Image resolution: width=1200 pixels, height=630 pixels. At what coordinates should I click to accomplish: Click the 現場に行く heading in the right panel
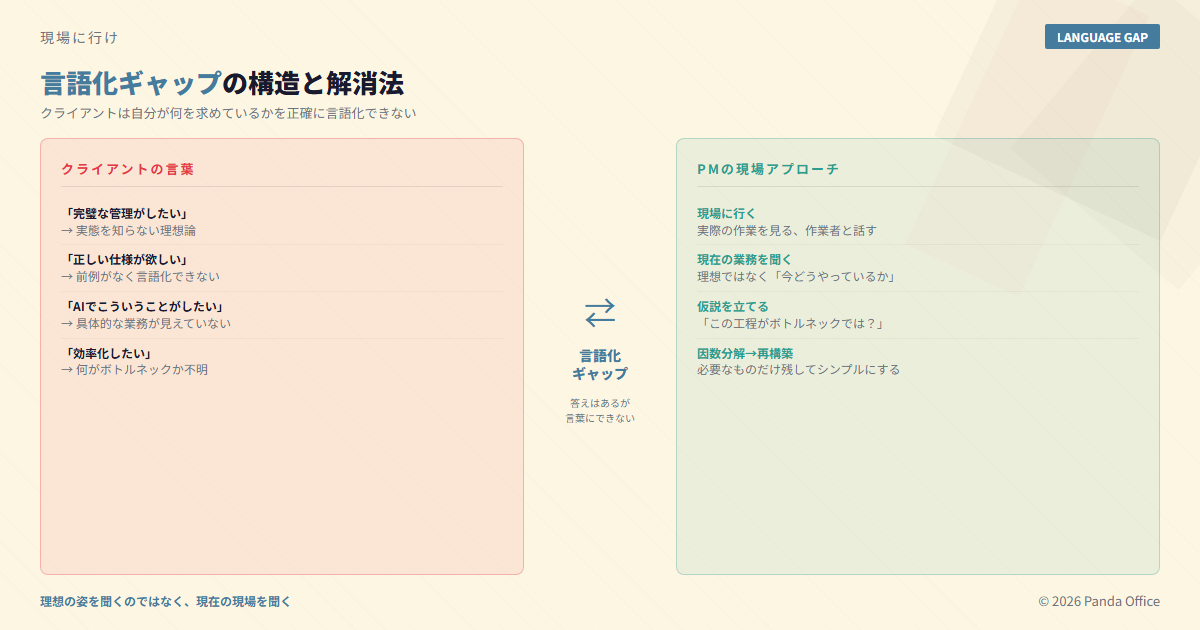coord(726,213)
